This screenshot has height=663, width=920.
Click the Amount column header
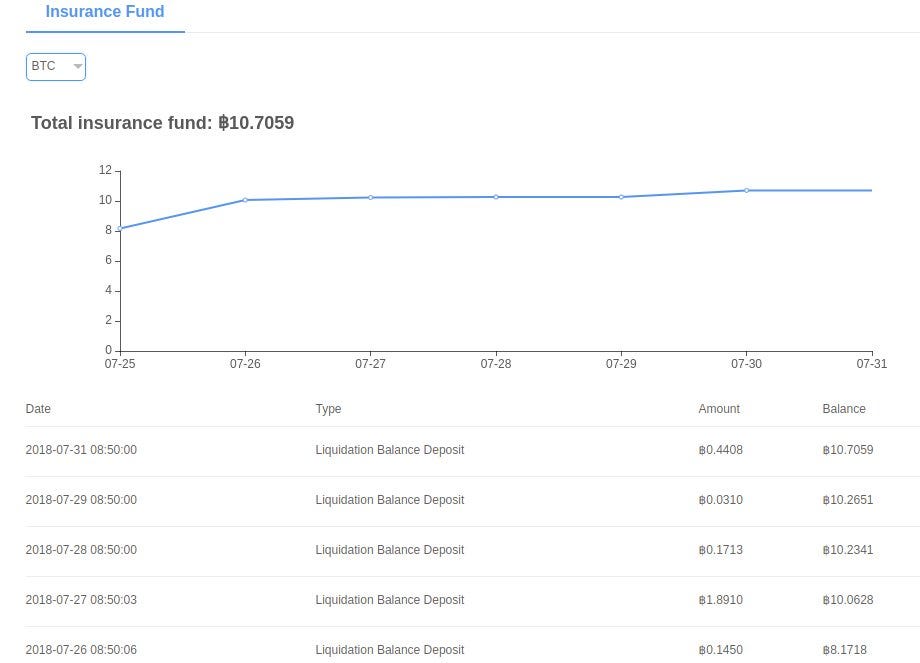pos(719,409)
